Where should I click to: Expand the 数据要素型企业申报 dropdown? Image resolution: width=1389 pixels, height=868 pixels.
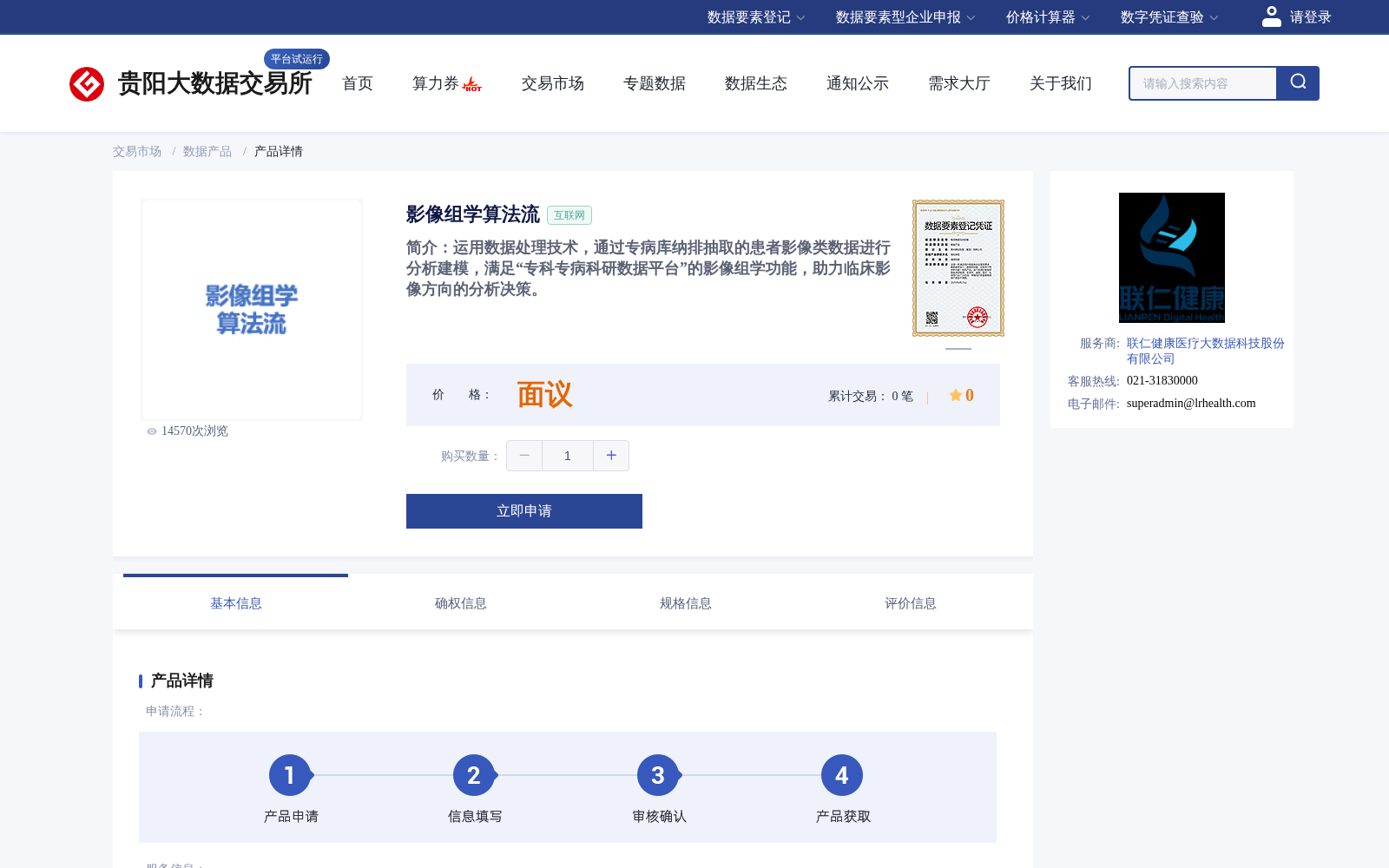coord(905,17)
